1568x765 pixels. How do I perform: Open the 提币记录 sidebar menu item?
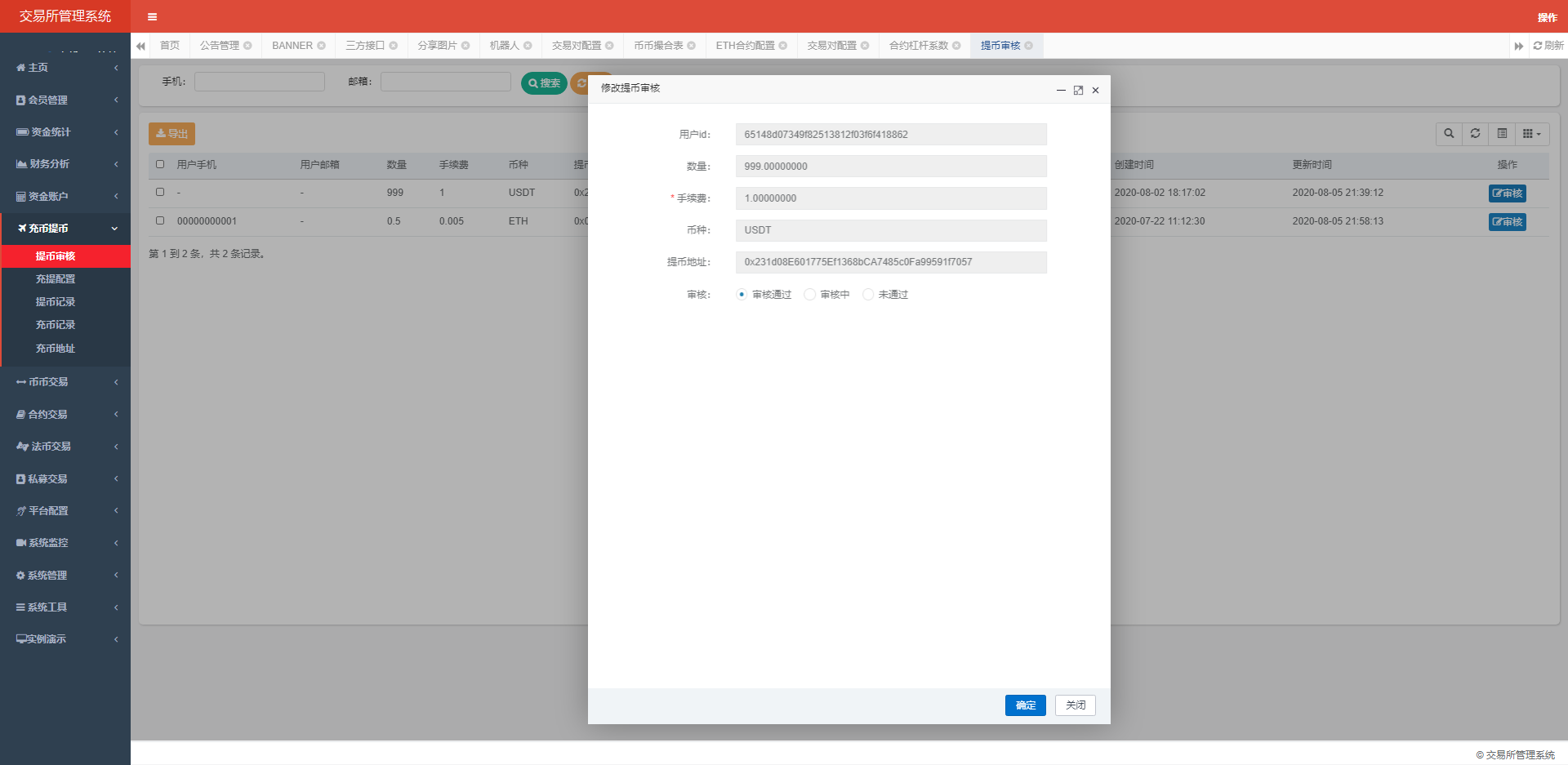[56, 301]
